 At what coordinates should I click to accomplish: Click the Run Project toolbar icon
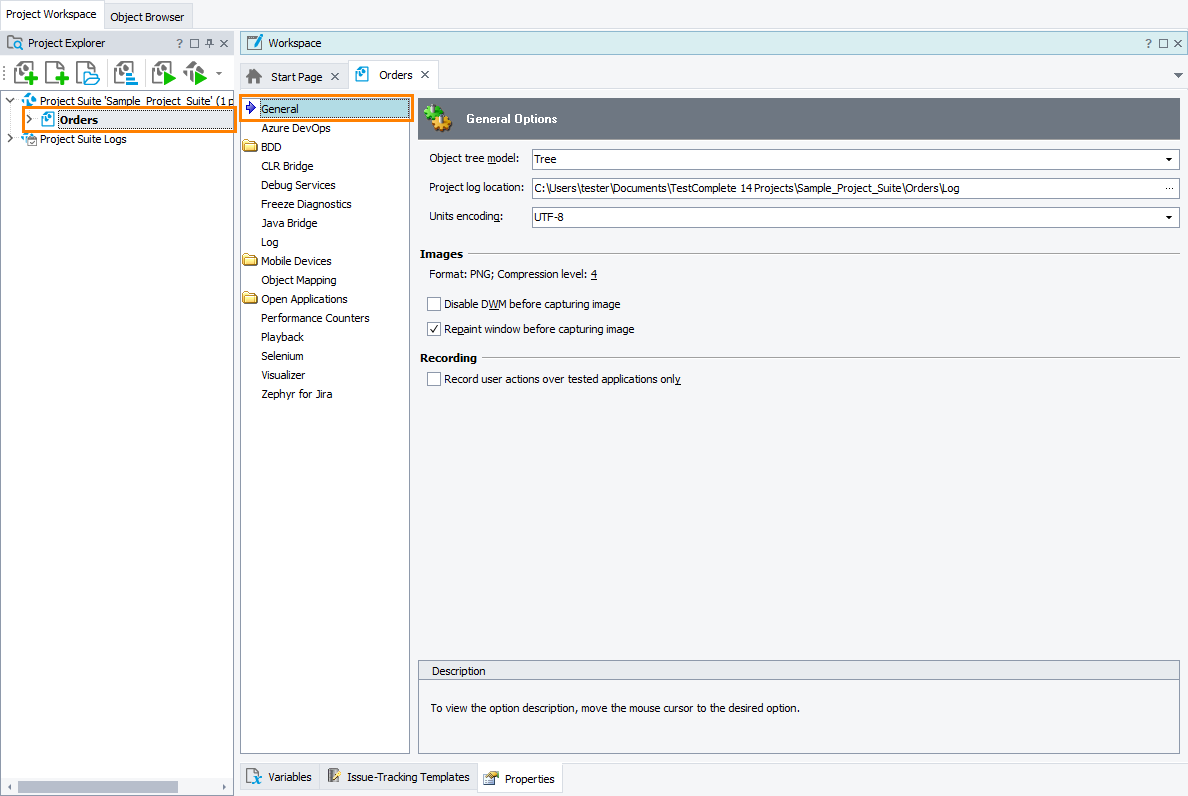(x=163, y=73)
